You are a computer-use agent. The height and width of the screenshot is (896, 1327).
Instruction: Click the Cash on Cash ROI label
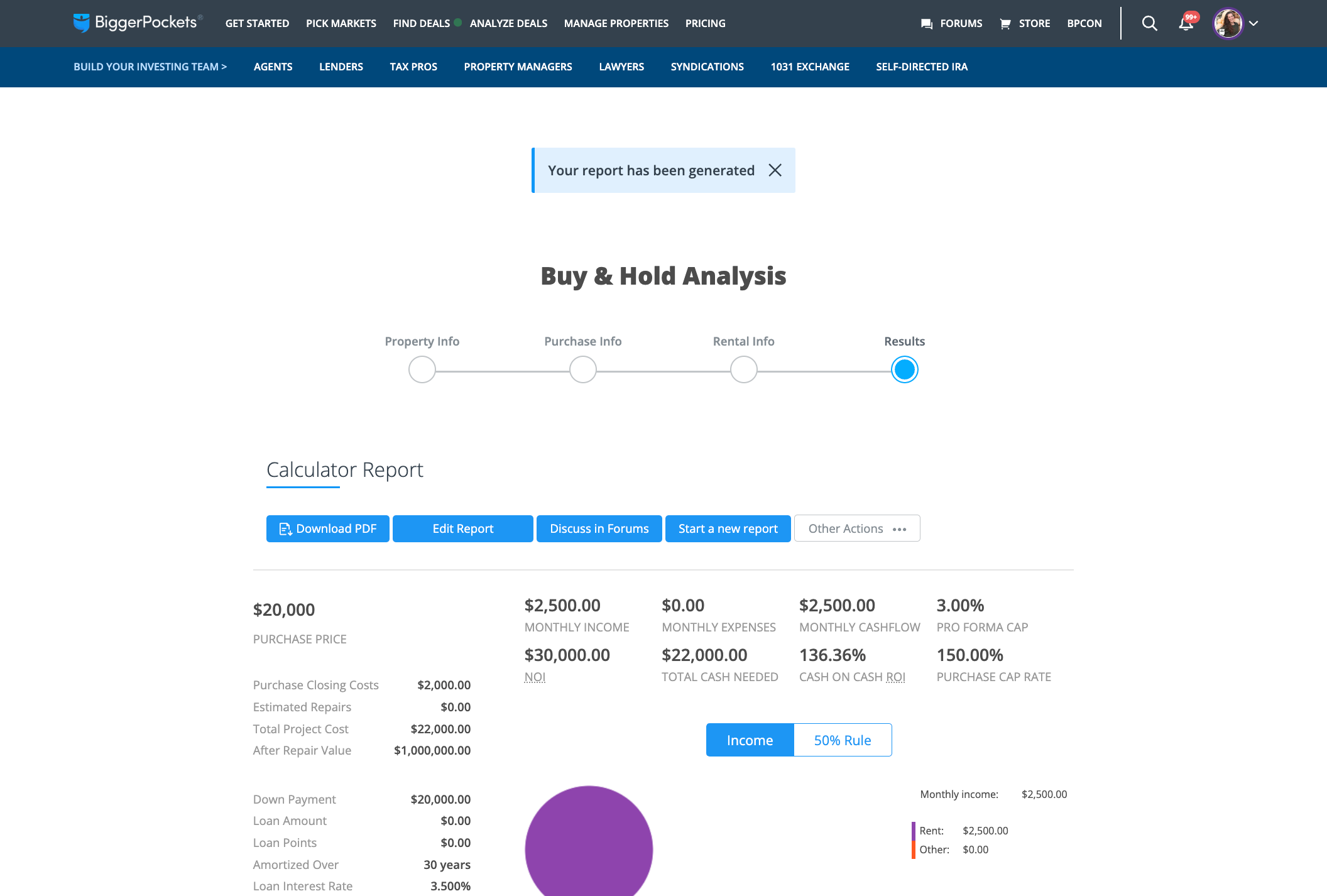pos(852,677)
